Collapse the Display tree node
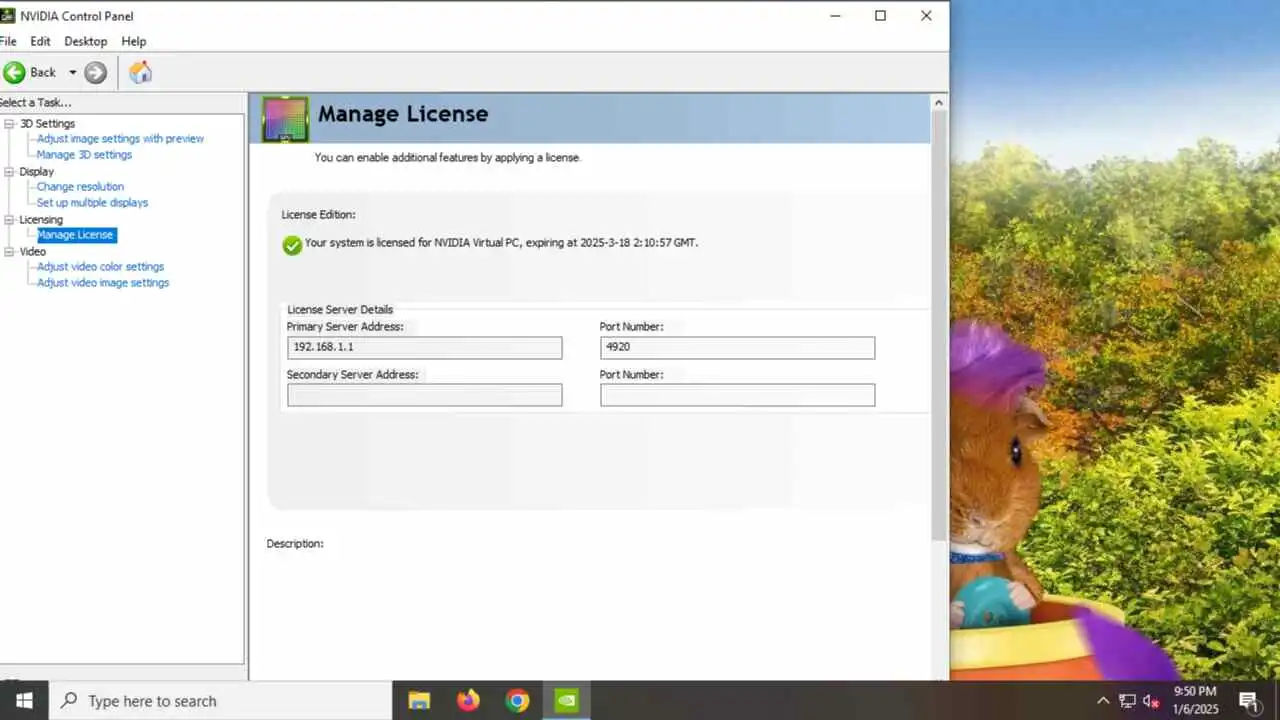Screen dimensions: 1280x720 coord(10,172)
